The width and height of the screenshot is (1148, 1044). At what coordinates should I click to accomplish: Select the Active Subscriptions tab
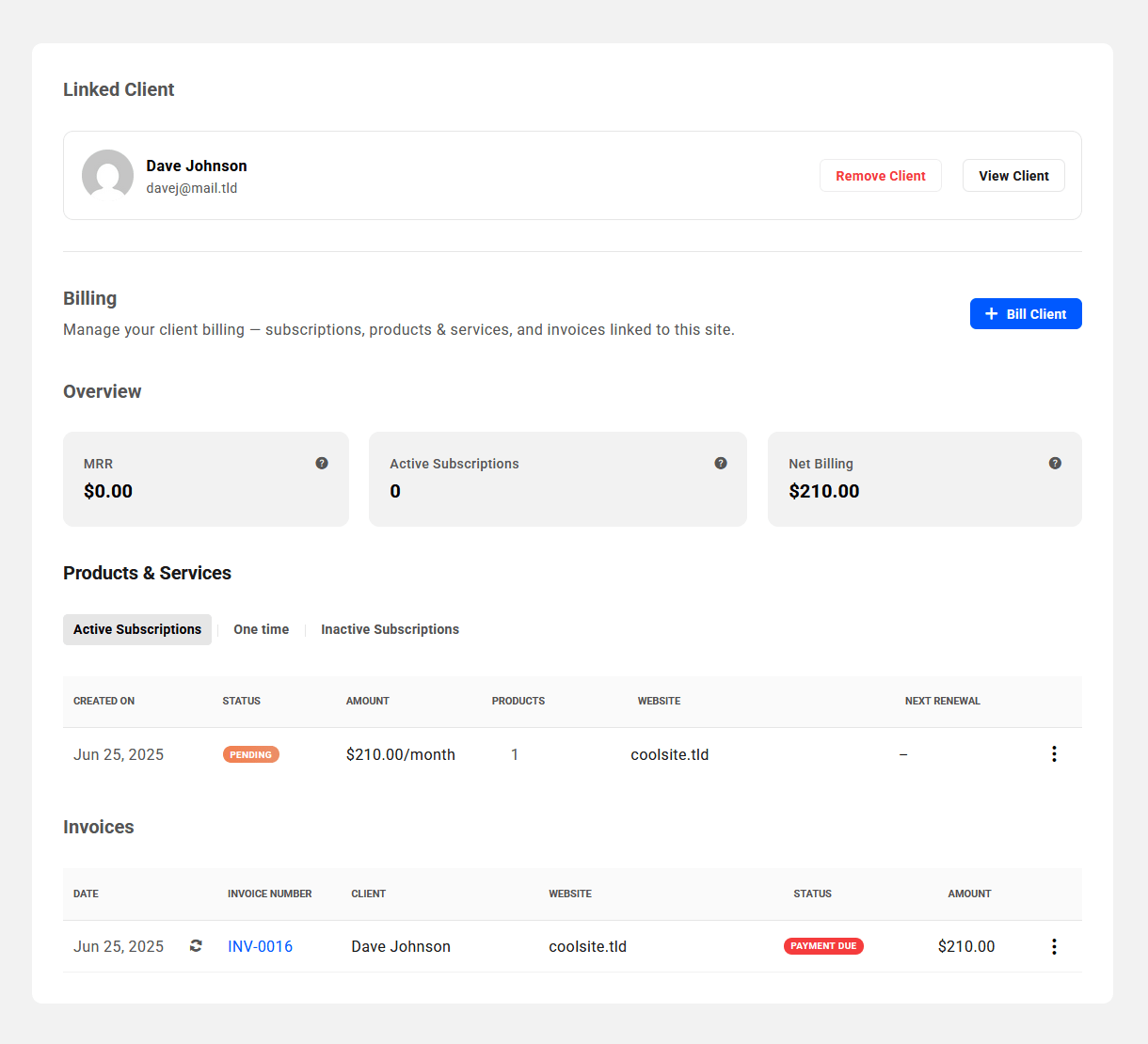[136, 629]
